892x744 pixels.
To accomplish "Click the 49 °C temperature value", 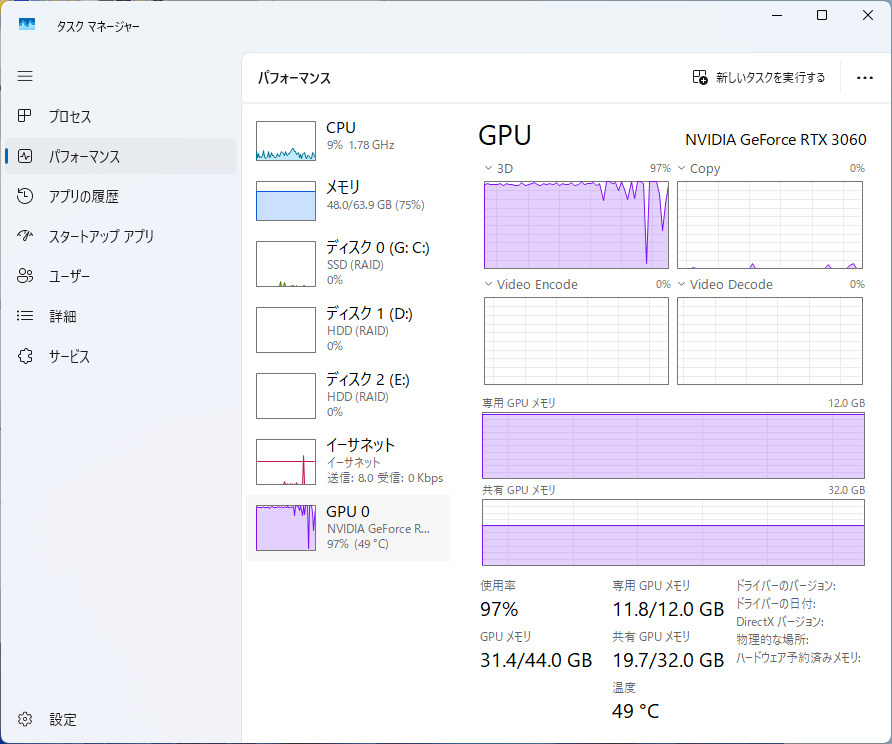I will pyautogui.click(x=635, y=711).
